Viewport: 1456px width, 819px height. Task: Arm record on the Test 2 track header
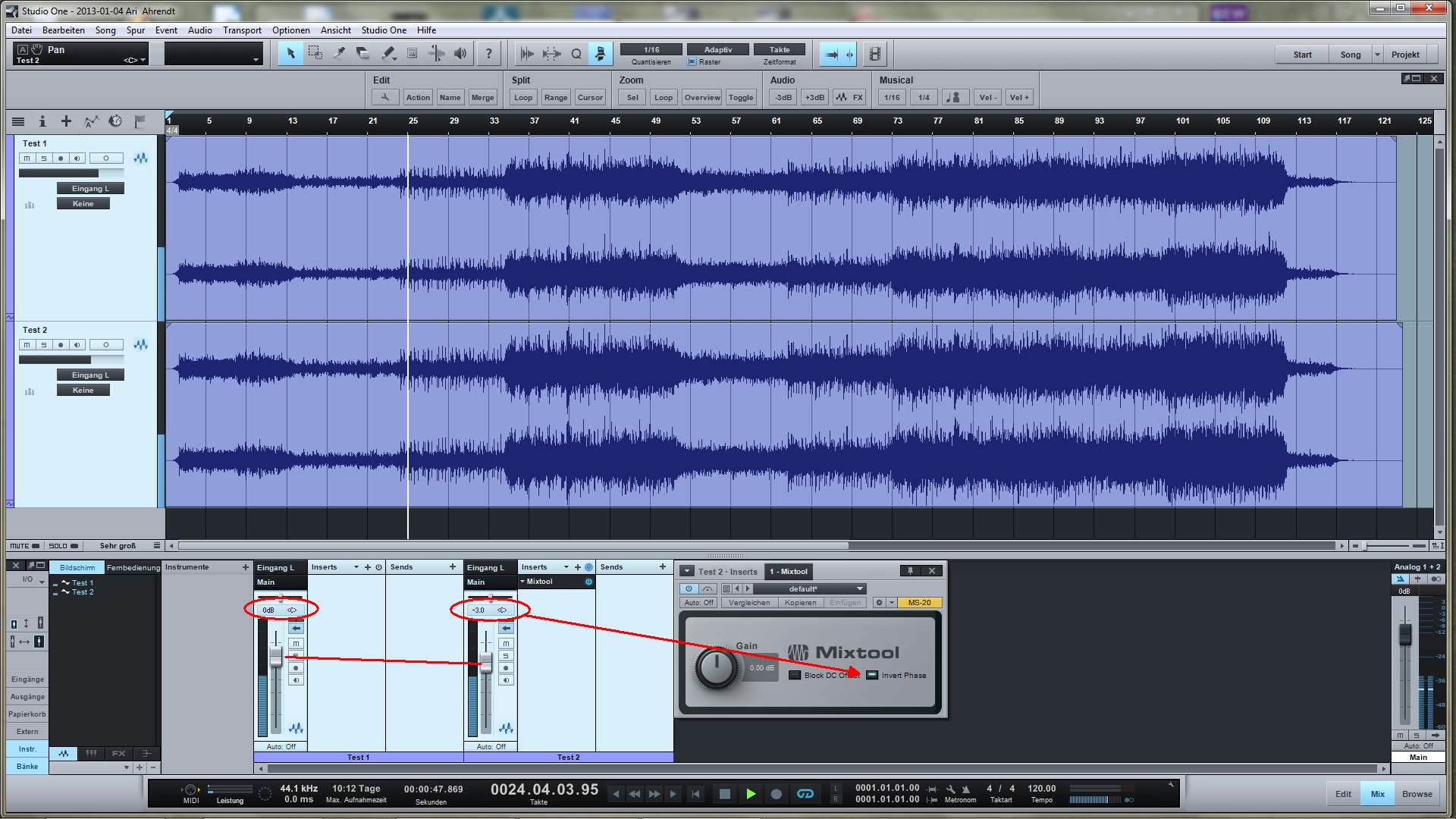pos(61,344)
